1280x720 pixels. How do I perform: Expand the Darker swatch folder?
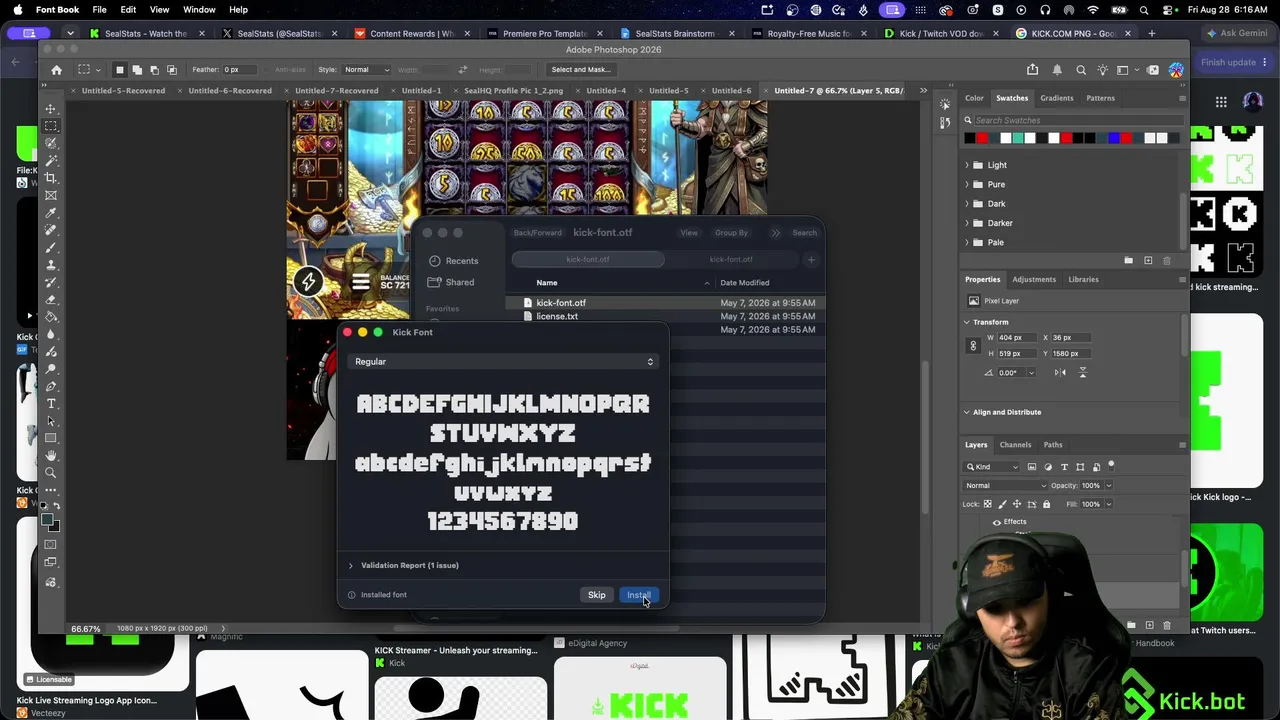tap(967, 223)
